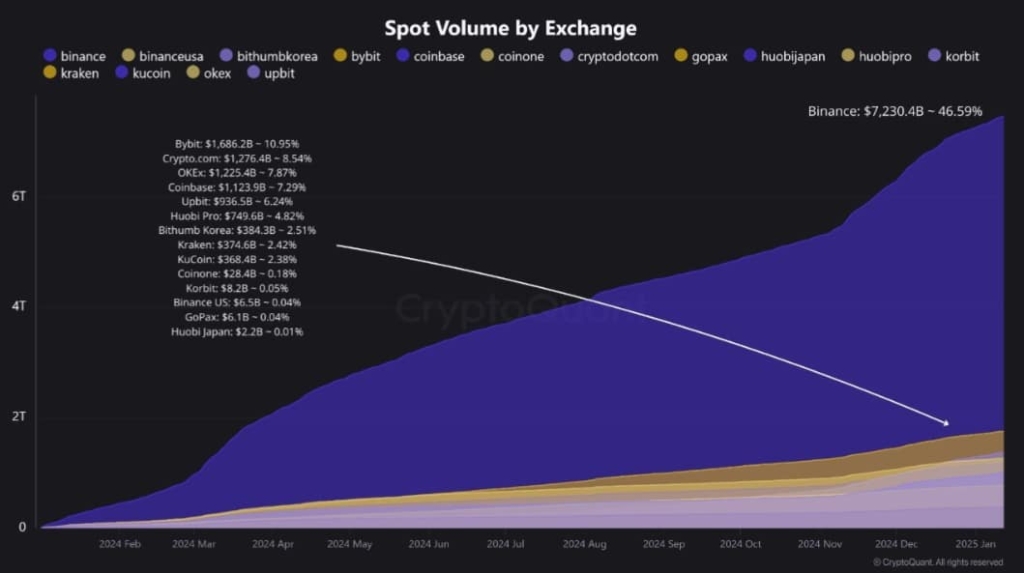
Task: Click the kraken legend dot
Action: point(50,73)
